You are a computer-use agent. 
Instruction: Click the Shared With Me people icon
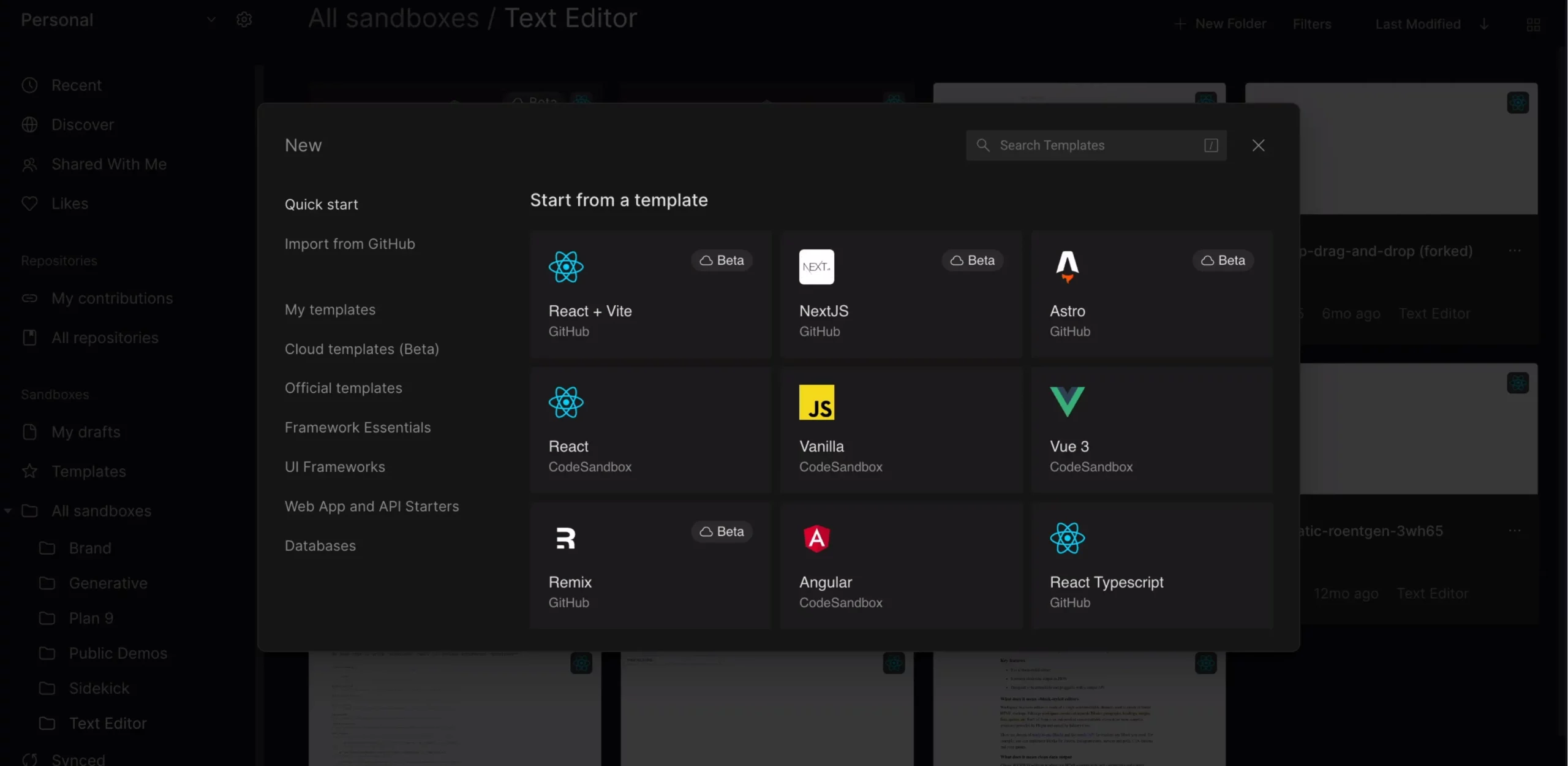click(29, 164)
